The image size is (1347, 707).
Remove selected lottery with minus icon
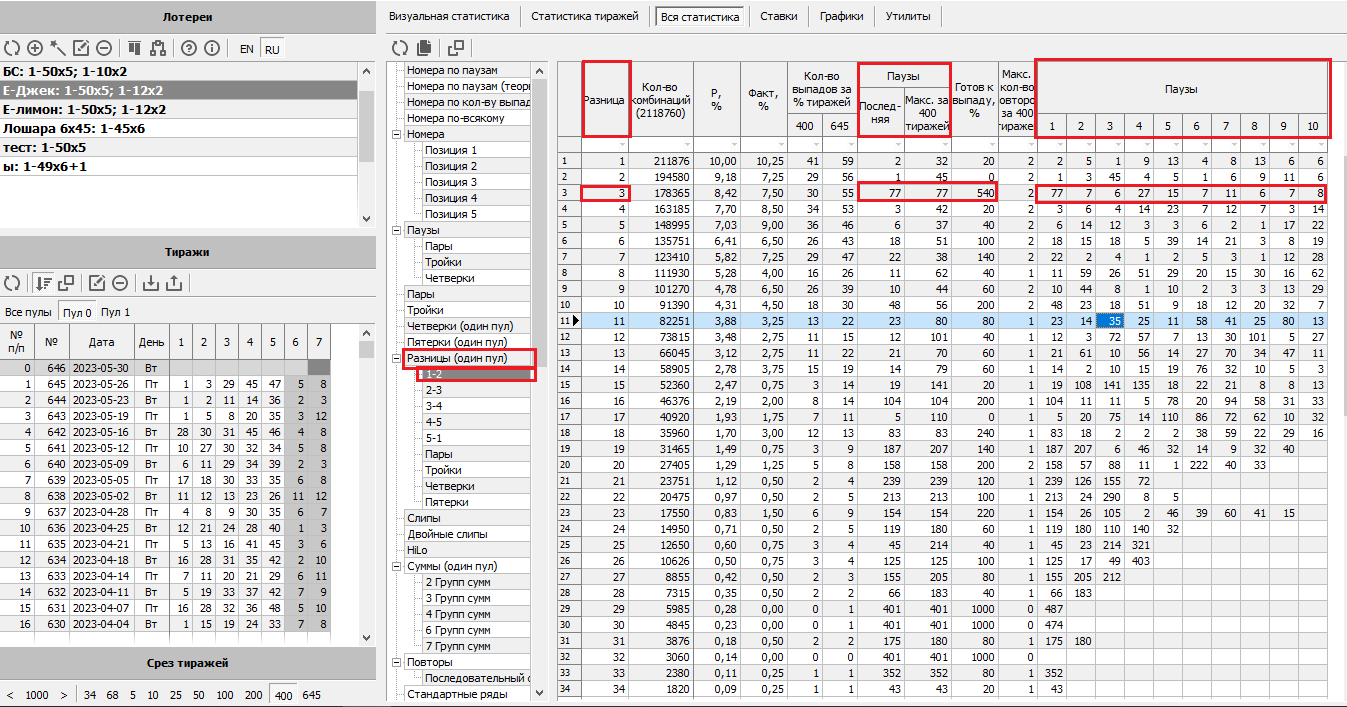[x=104, y=48]
